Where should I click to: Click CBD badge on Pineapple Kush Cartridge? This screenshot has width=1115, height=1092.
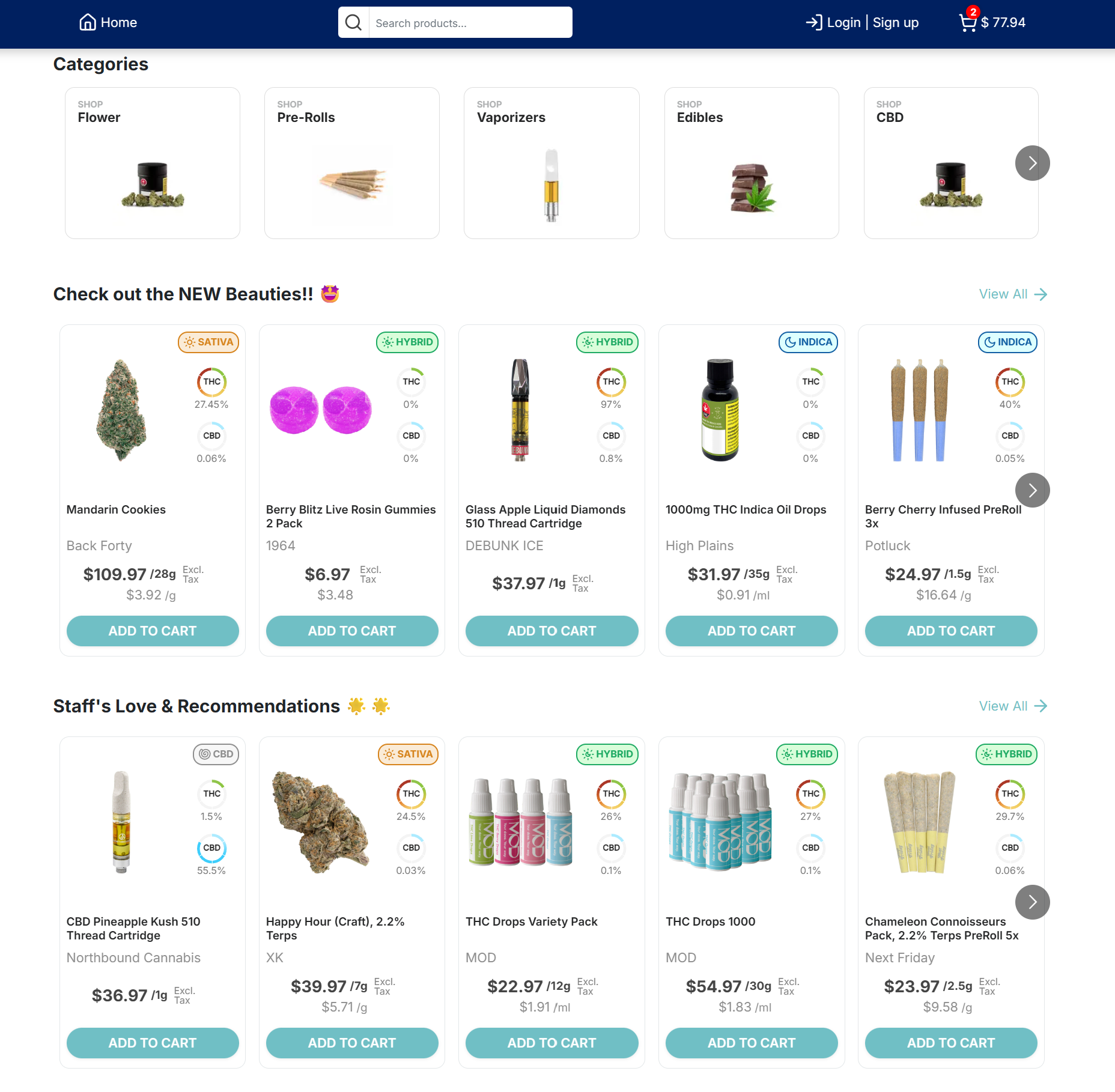[x=216, y=754]
